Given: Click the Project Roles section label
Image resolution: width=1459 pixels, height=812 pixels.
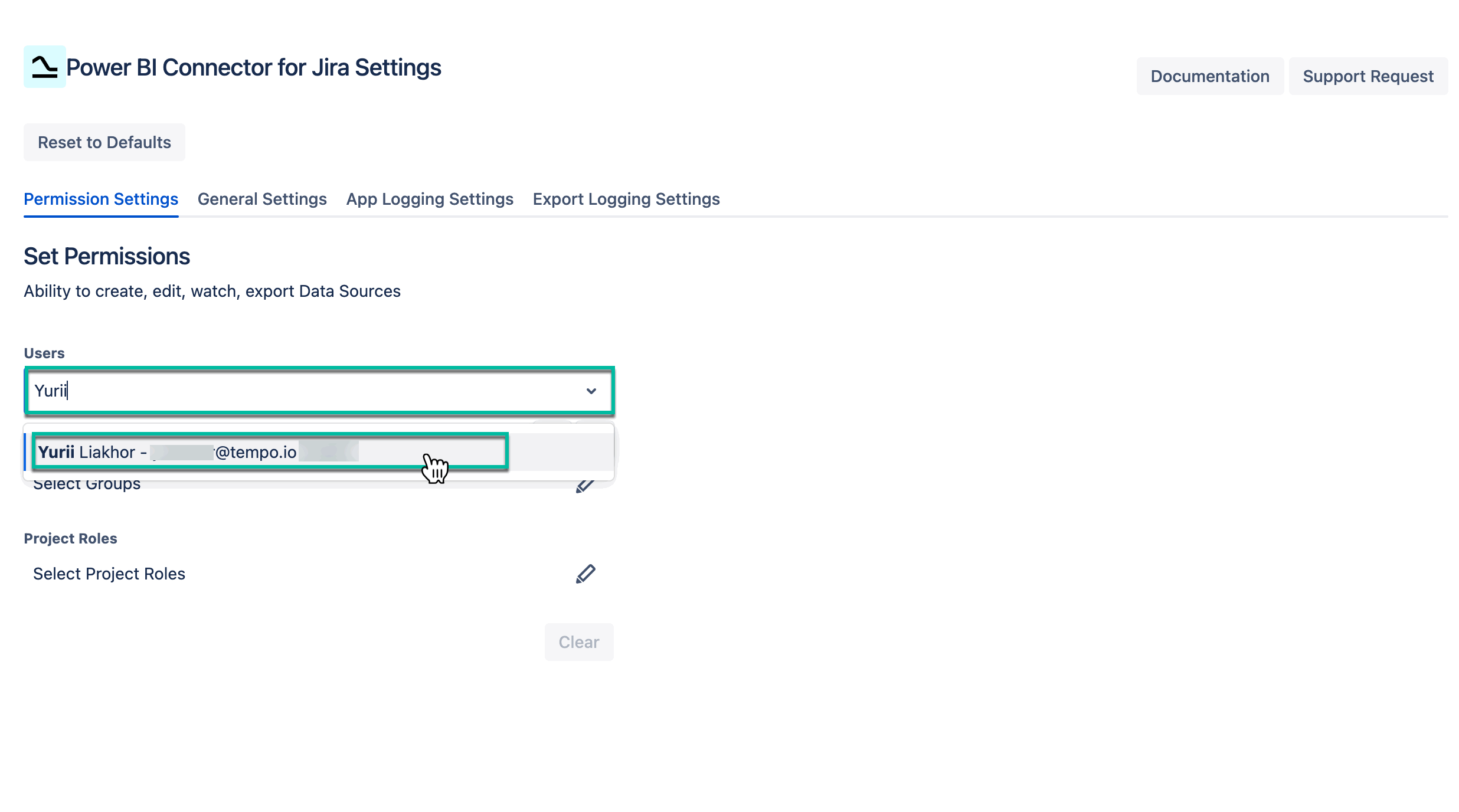Looking at the screenshot, I should coord(70,538).
